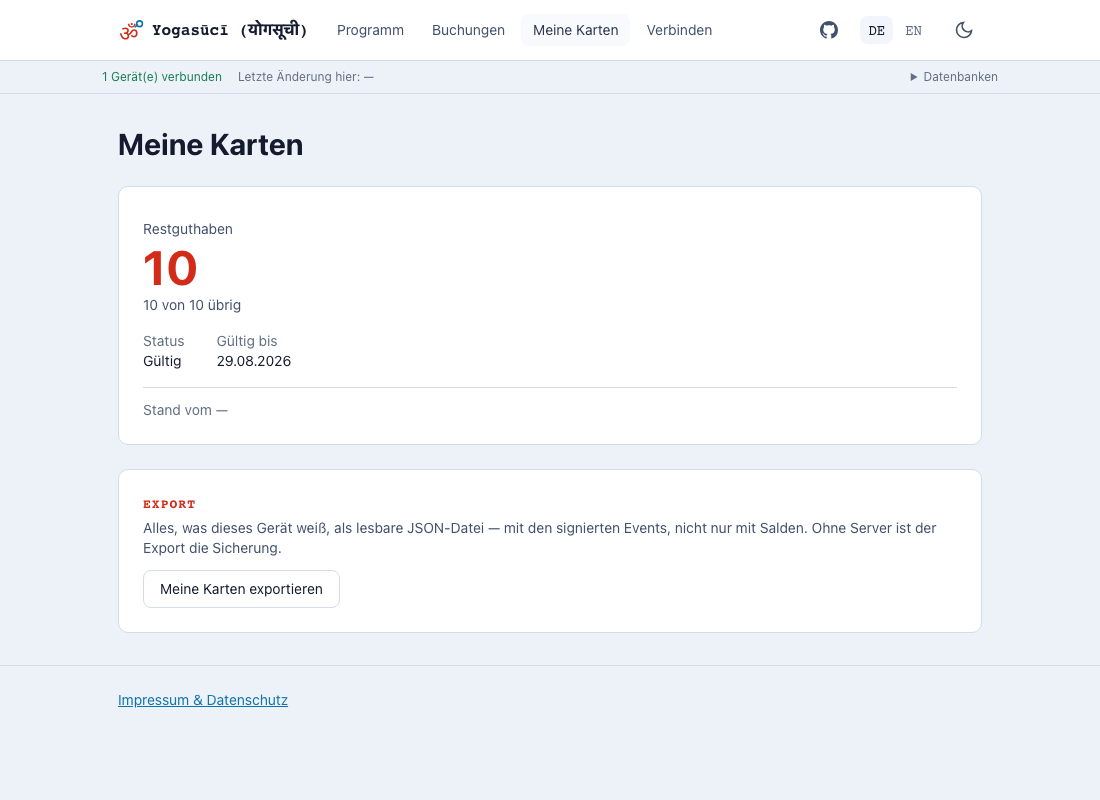This screenshot has height=800, width=1100.
Task: Click the Om logo icon
Action: coord(131,30)
